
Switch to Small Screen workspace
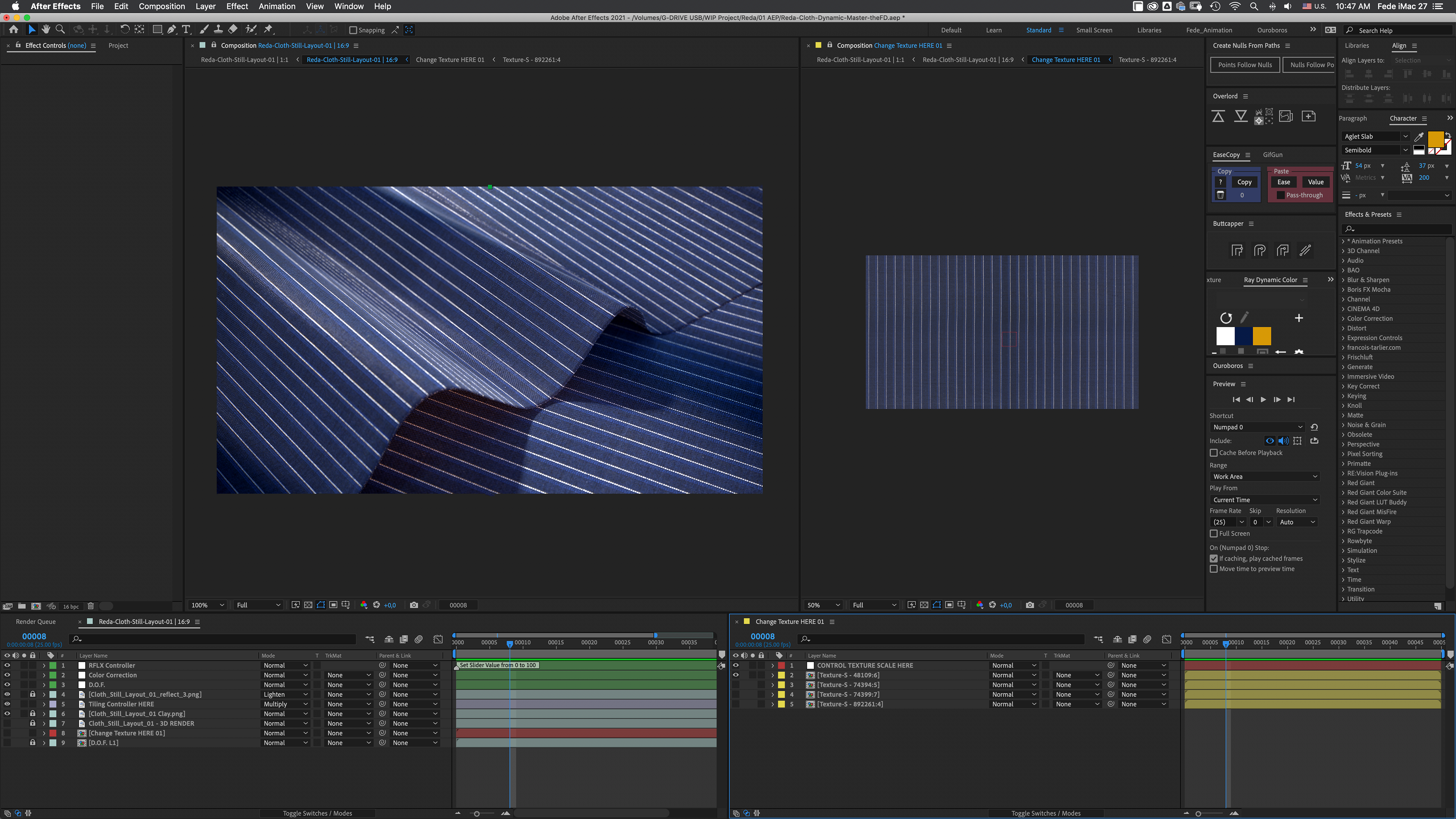(1094, 30)
